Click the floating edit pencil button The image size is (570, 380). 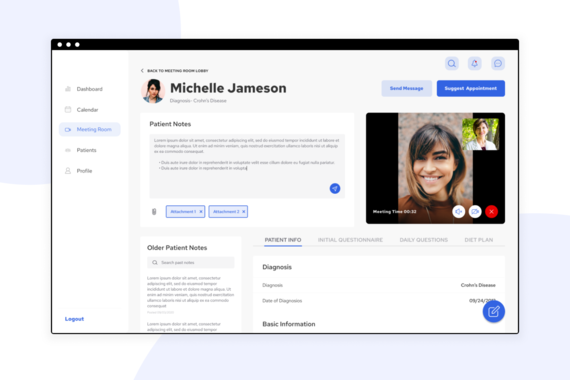494,312
